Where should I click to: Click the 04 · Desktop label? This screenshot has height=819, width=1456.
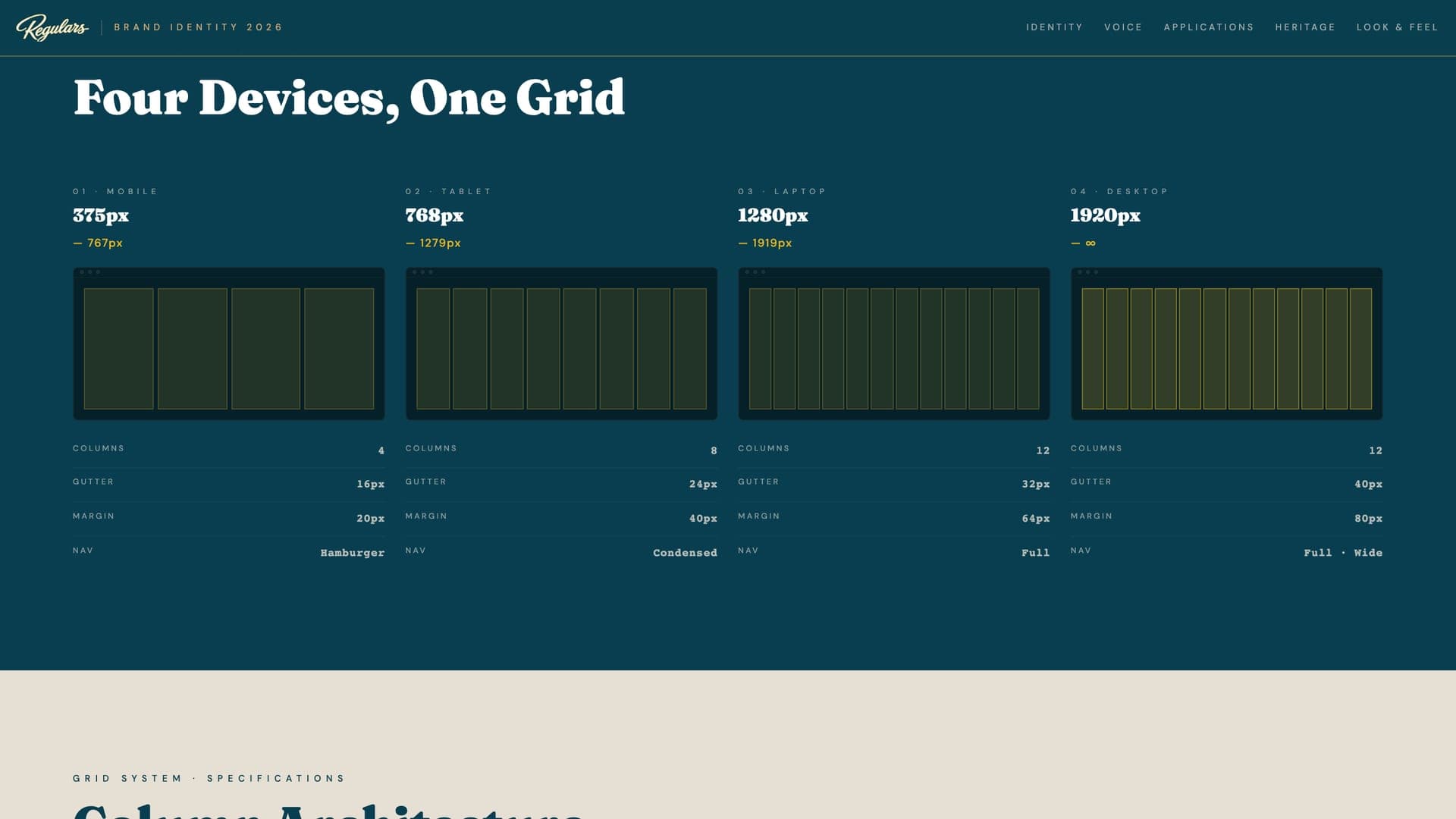pyautogui.click(x=1119, y=191)
